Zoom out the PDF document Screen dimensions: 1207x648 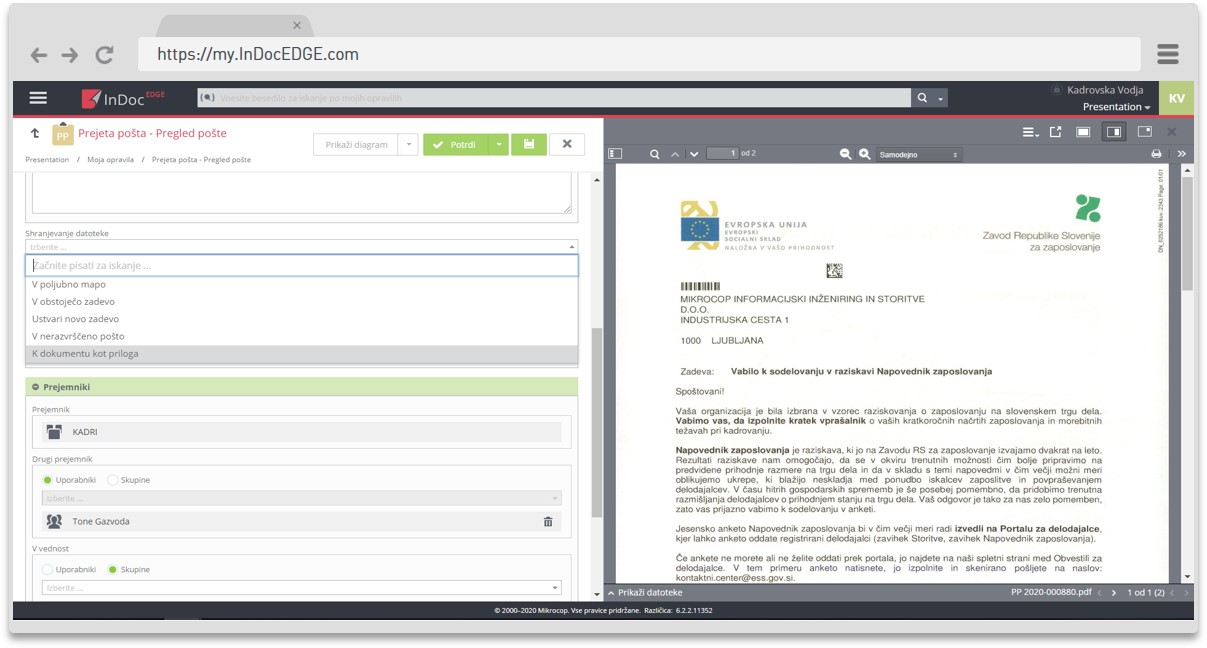click(x=845, y=154)
